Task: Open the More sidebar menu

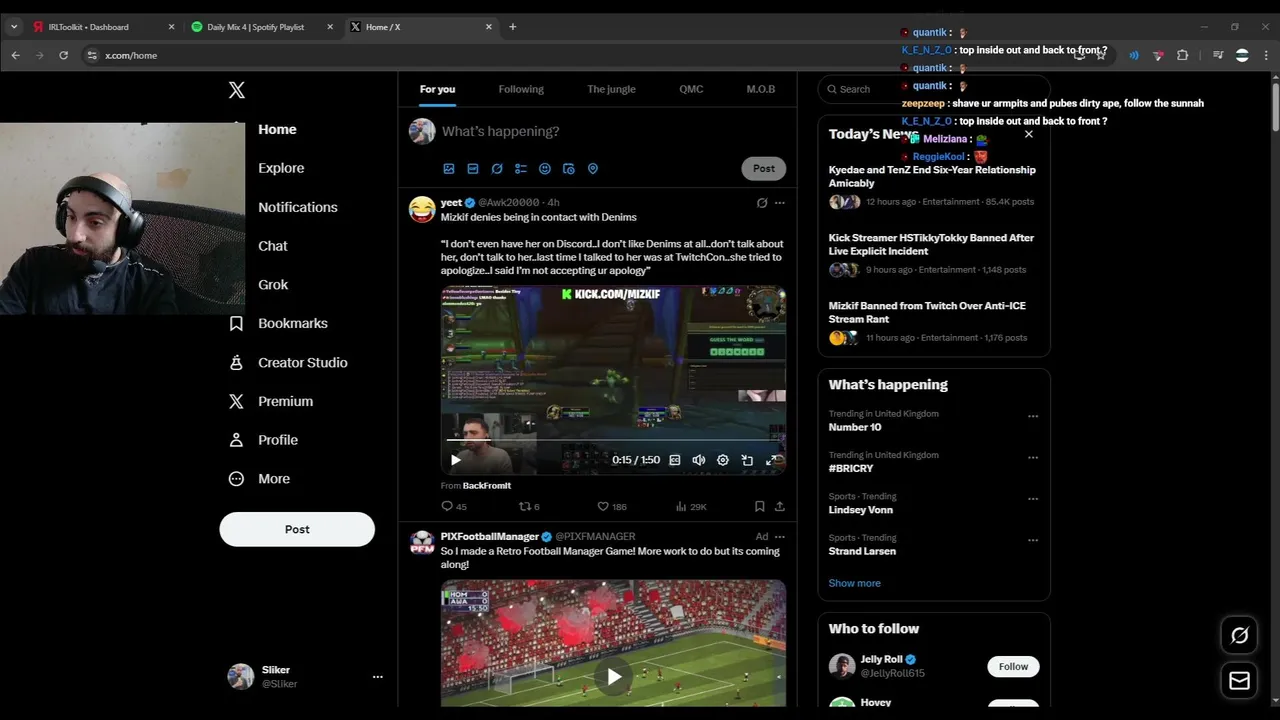Action: tap(260, 479)
